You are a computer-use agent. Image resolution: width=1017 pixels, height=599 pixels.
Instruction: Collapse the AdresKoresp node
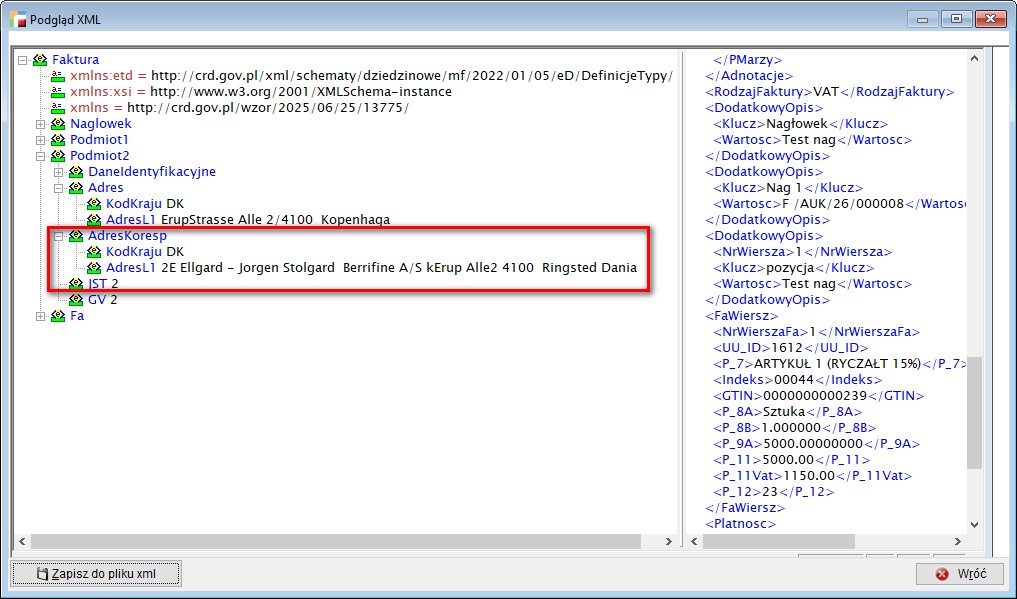[x=59, y=236]
